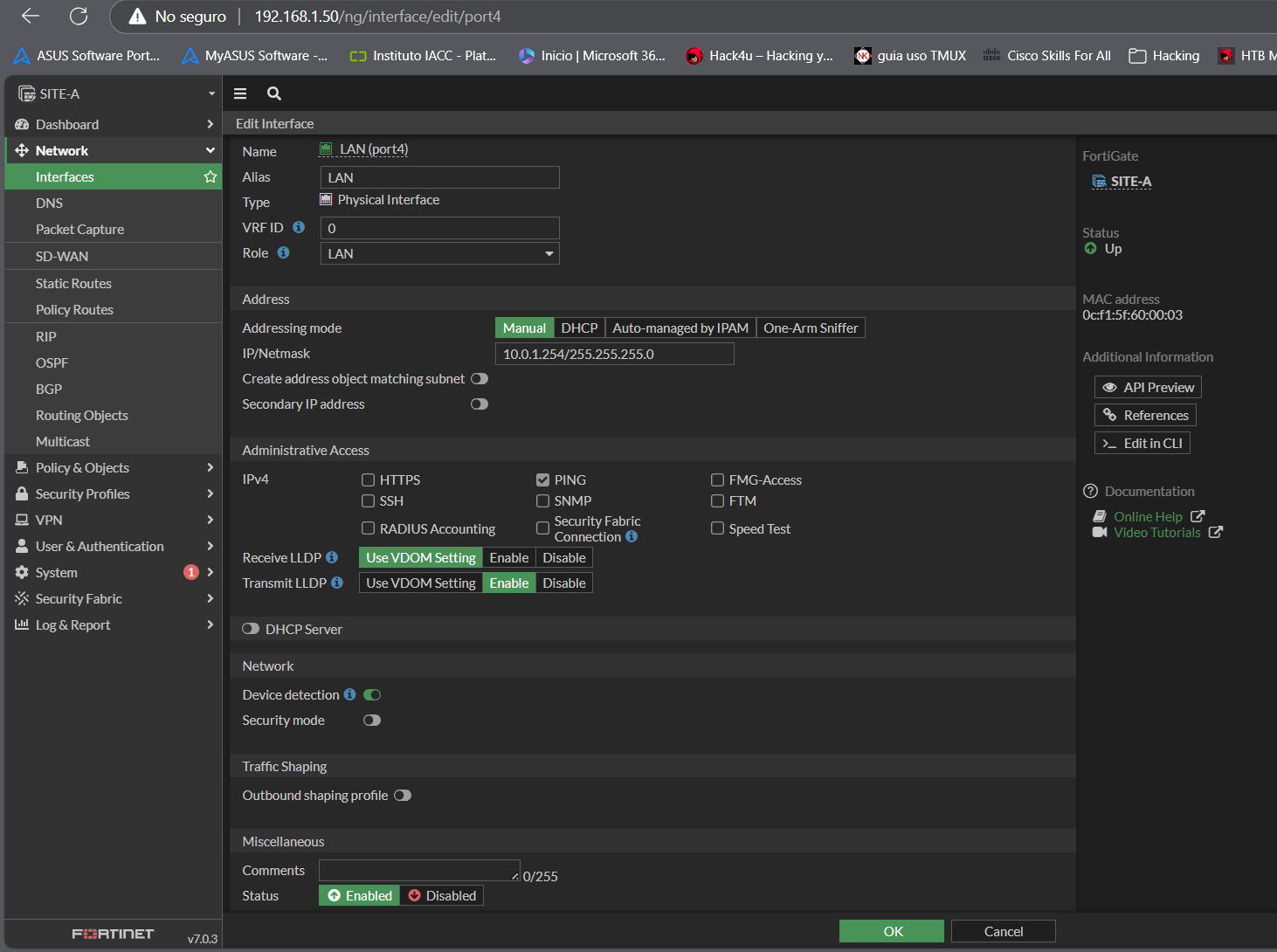The image size is (1277, 952).
Task: Click the search magnifier icon
Action: (274, 93)
